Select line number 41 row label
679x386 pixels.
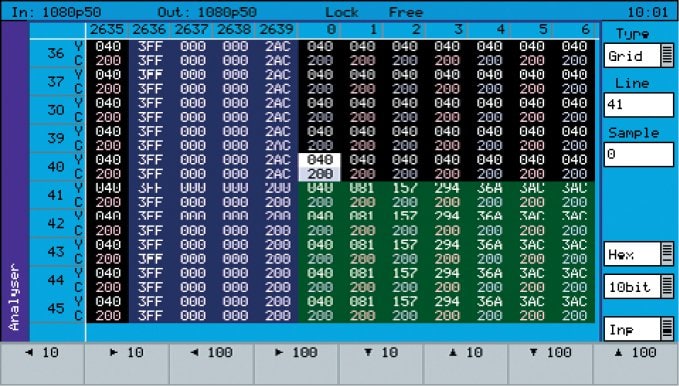[x=56, y=195]
